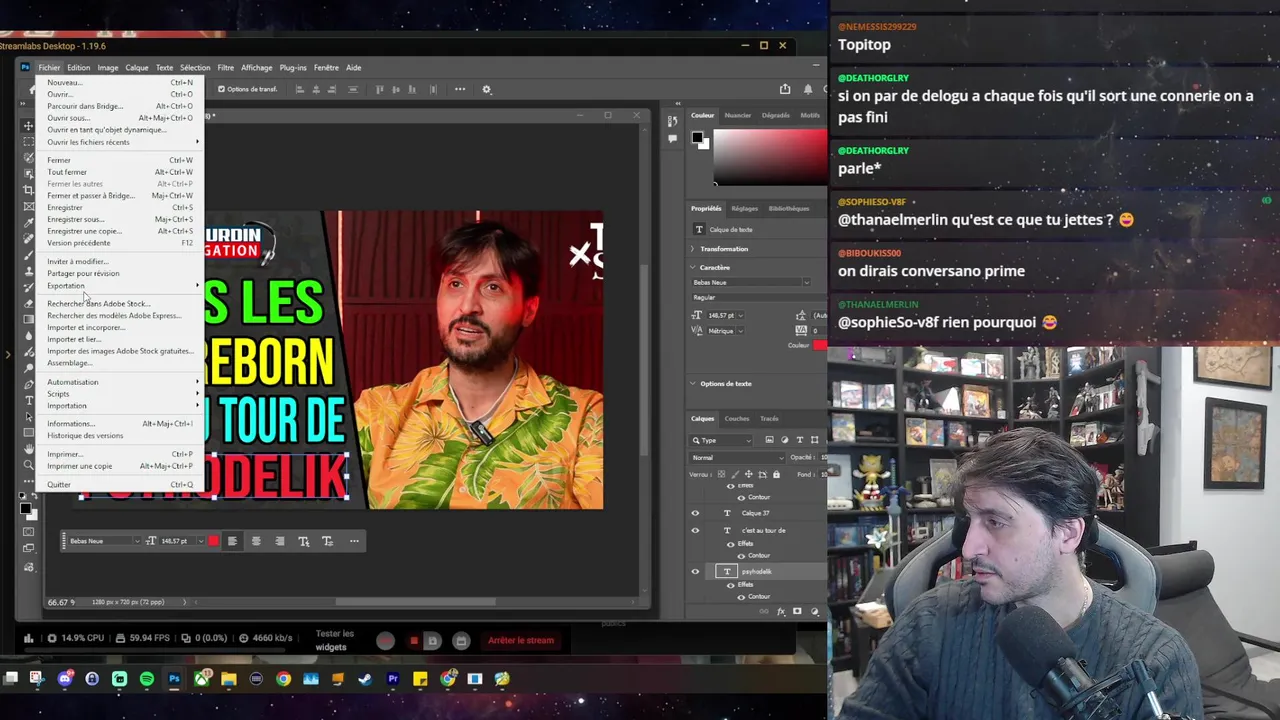The height and width of the screenshot is (720, 1280).
Task: Open the Fenêtre menu
Action: coord(326,68)
